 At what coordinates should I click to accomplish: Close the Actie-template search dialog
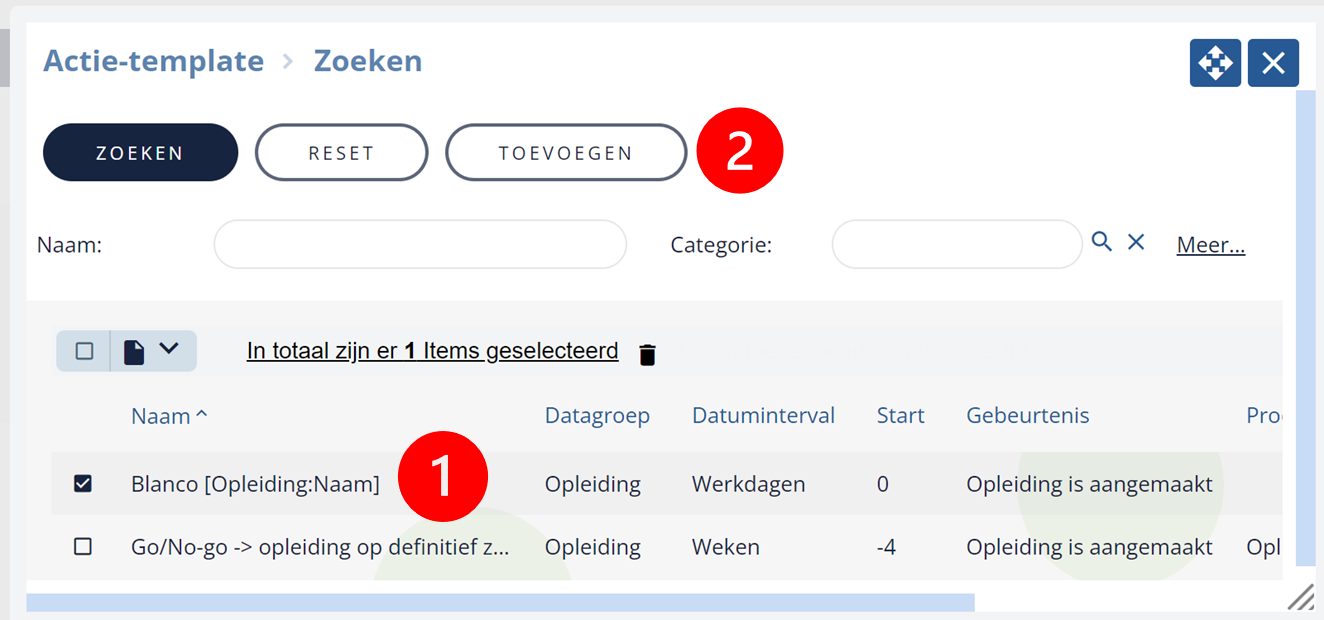(x=1273, y=63)
